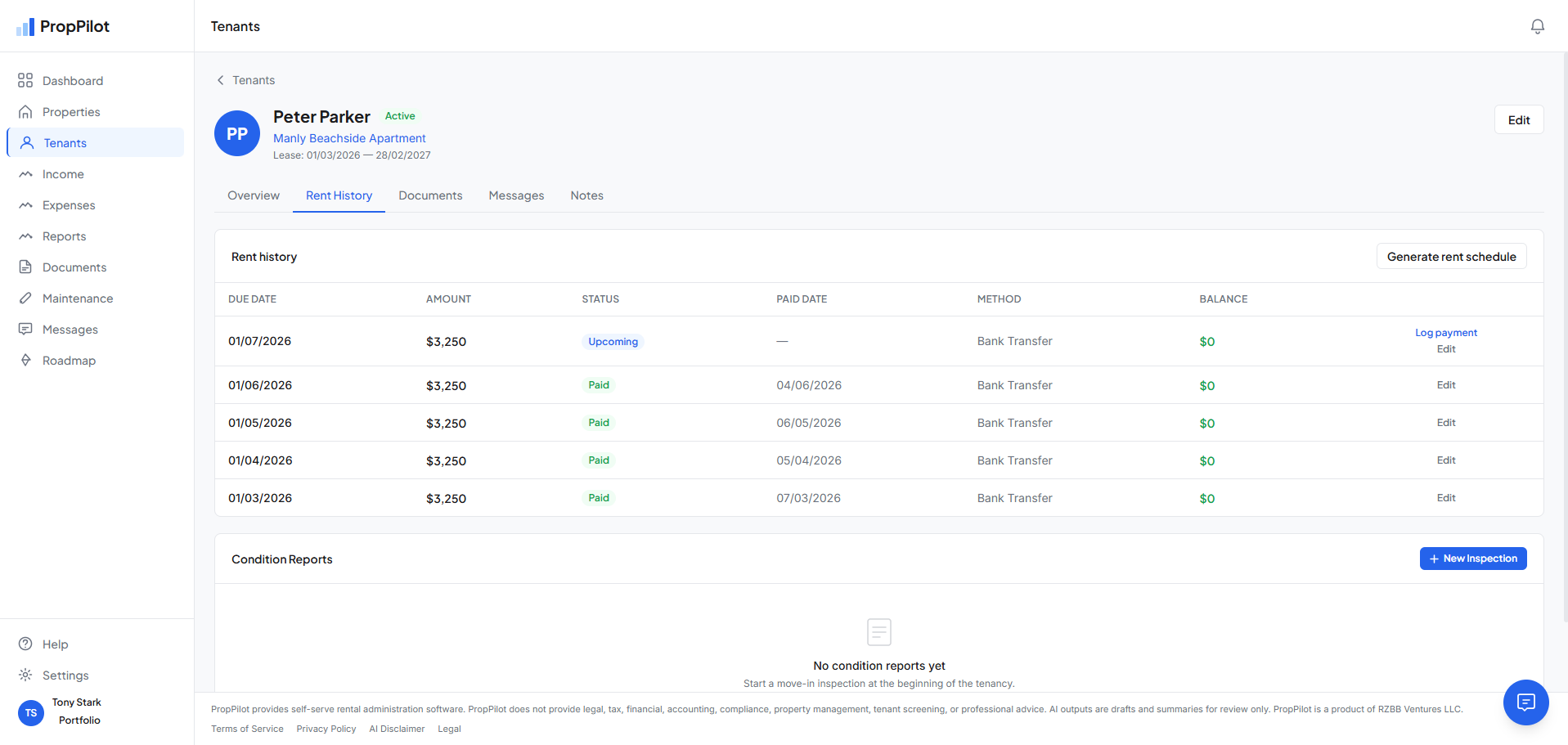1568x745 pixels.
Task: Open the Messages tab
Action: (x=516, y=195)
